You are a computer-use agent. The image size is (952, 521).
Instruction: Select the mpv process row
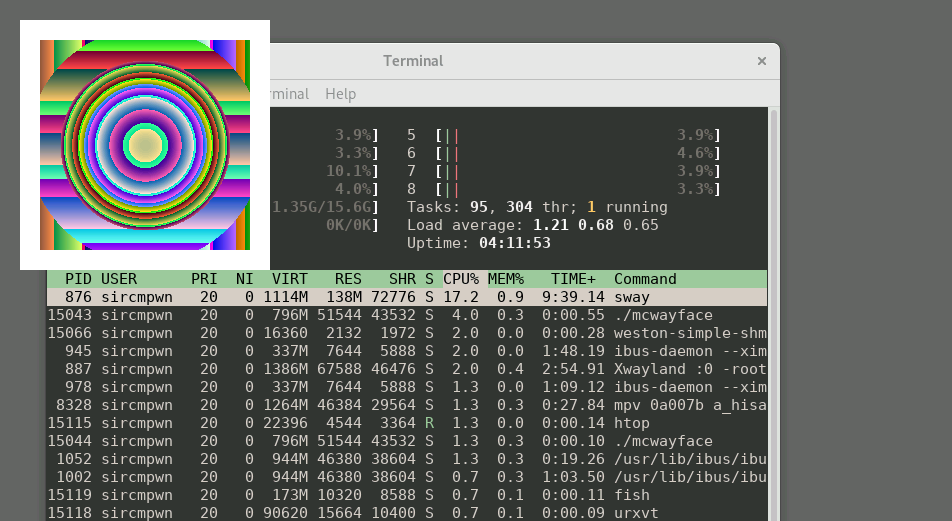[400, 405]
